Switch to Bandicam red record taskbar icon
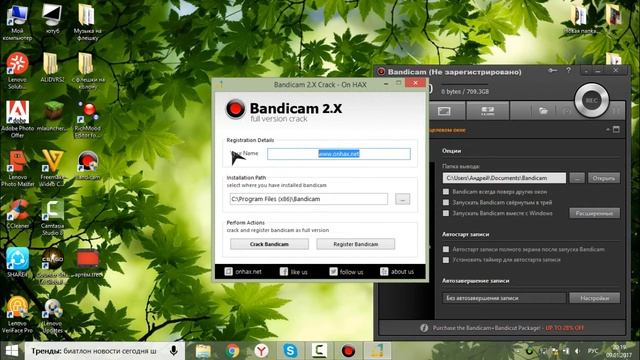 click(x=348, y=351)
